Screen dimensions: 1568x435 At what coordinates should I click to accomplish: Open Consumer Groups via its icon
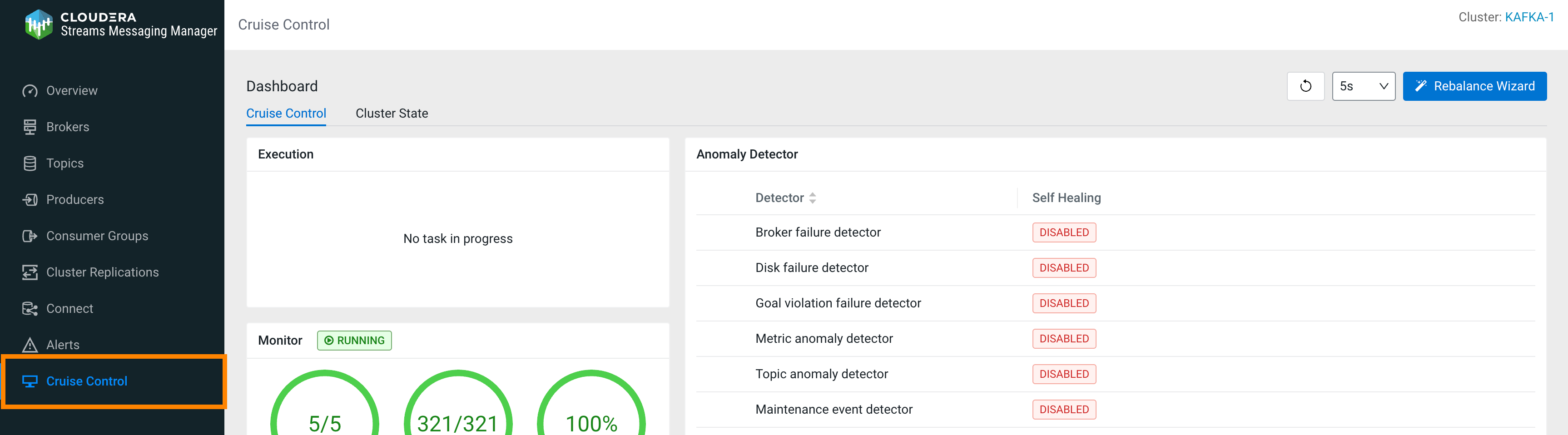pos(30,236)
